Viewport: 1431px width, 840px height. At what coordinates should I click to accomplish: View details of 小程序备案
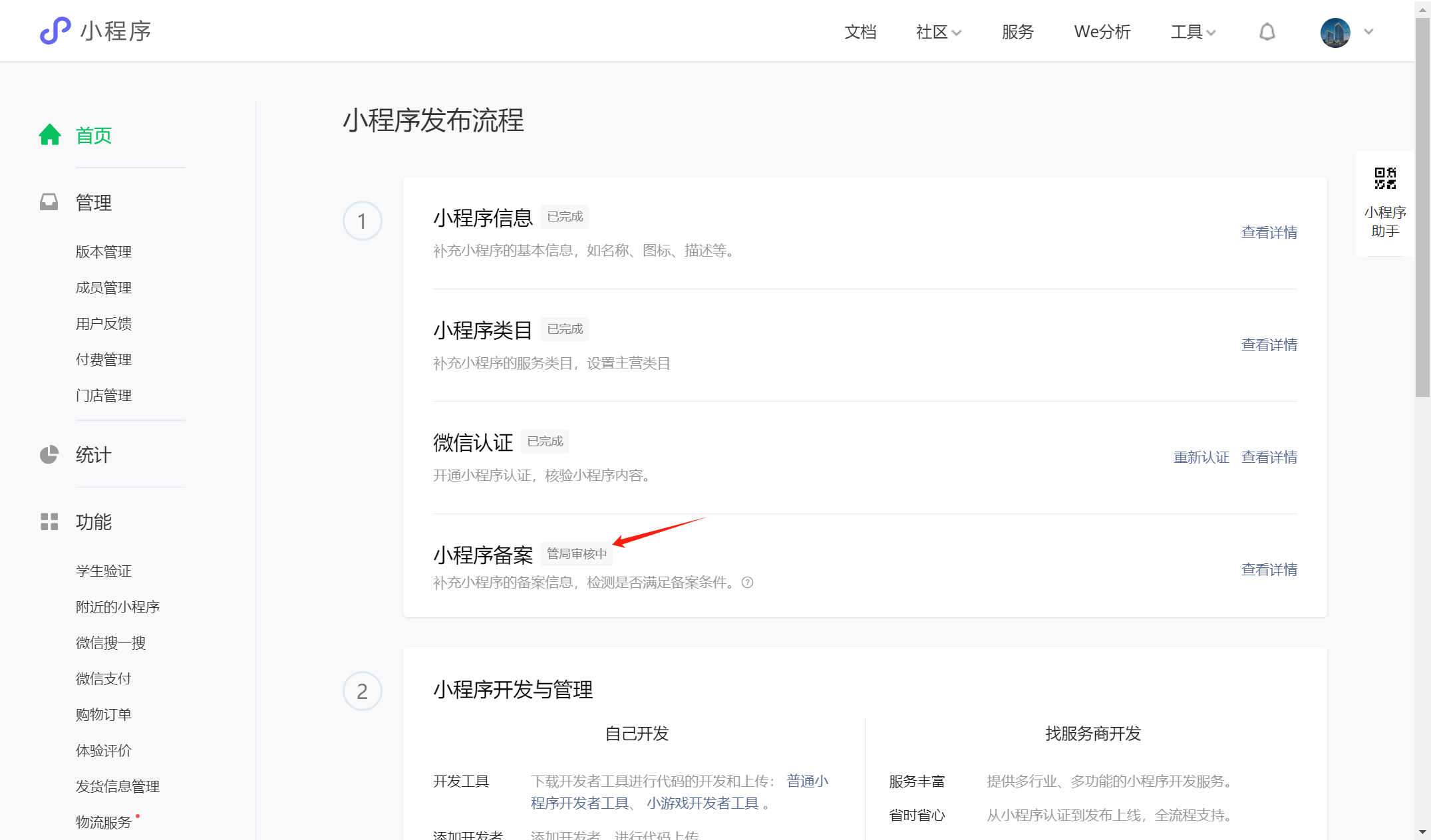1269,569
